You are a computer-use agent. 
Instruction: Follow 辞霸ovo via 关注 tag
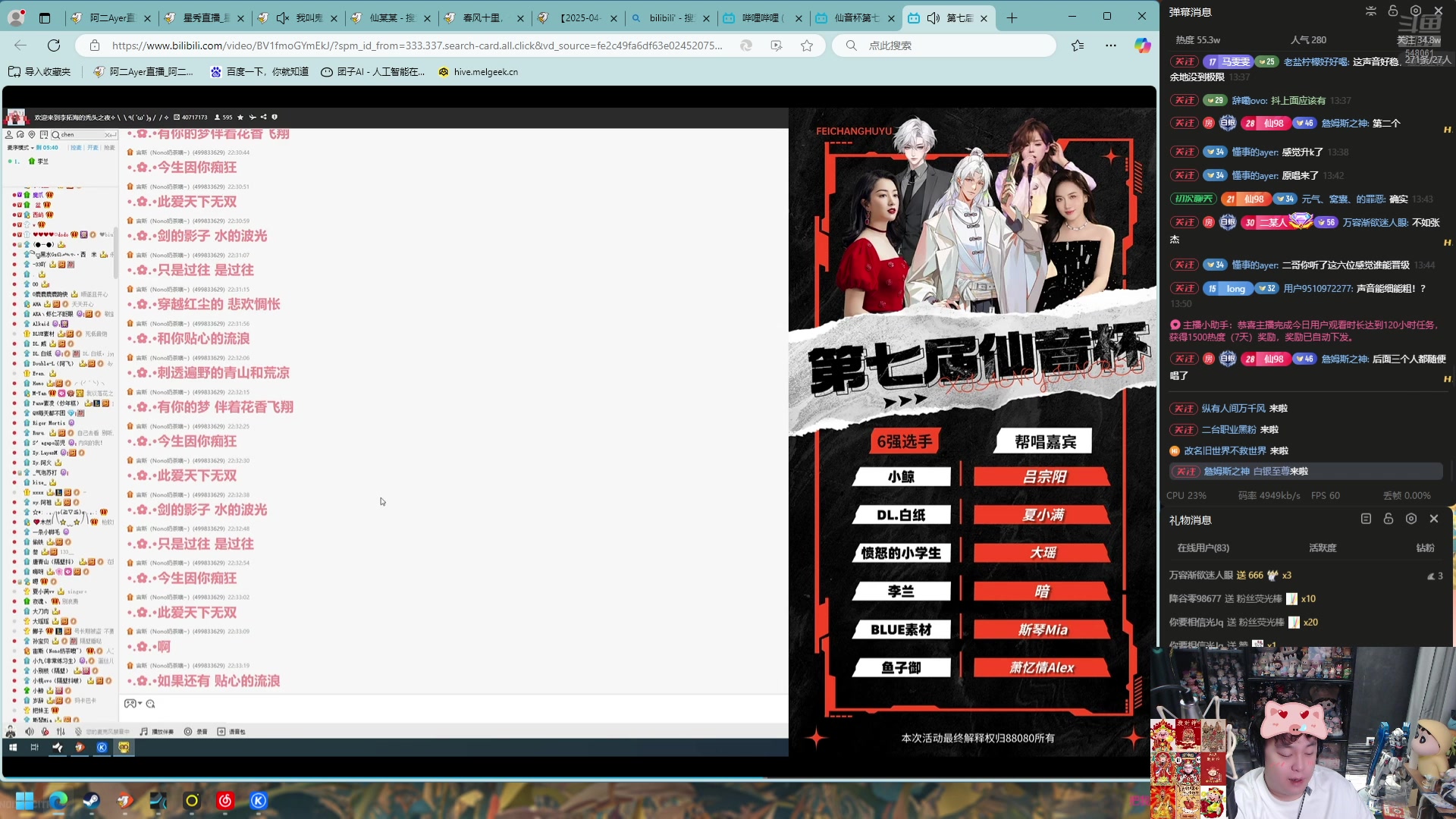click(x=1184, y=100)
